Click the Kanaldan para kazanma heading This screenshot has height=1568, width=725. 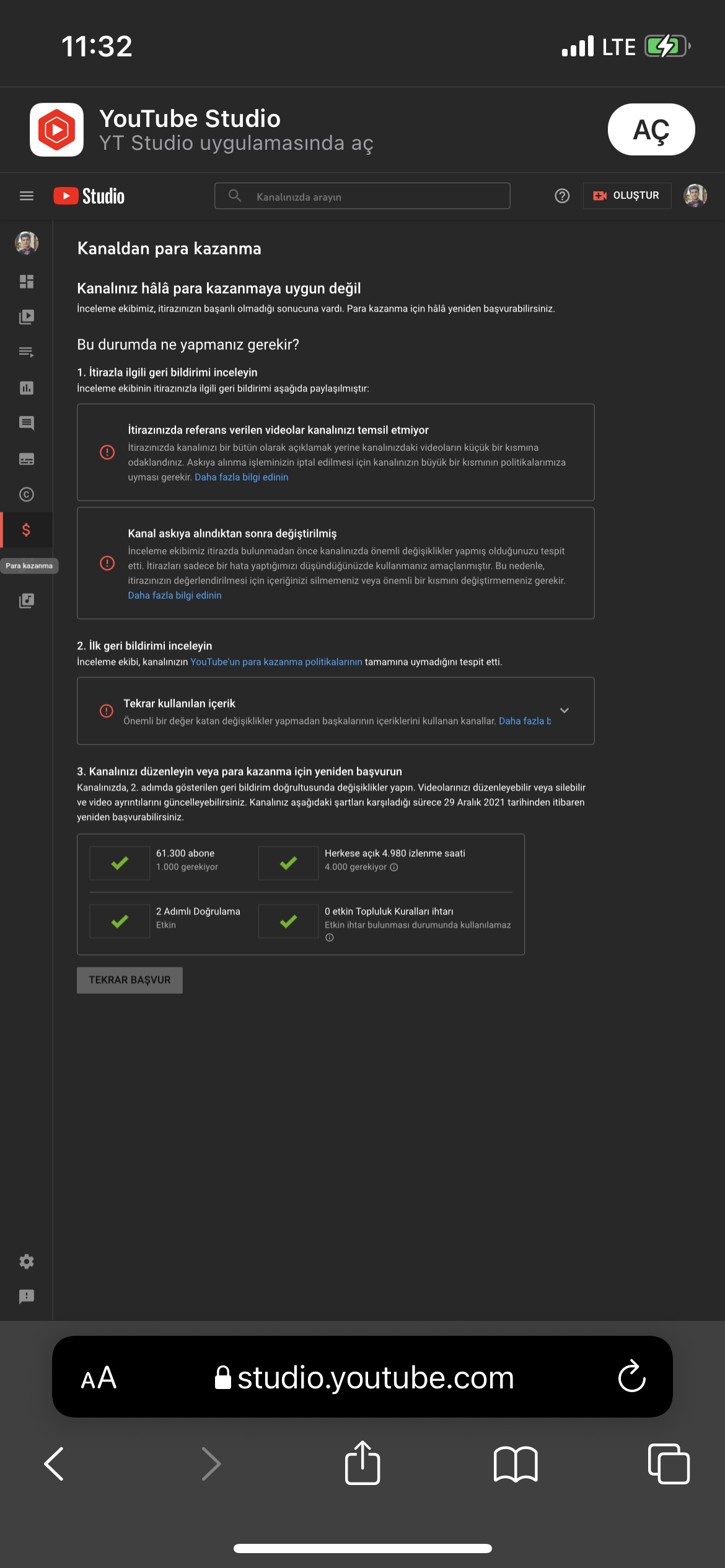coord(169,248)
